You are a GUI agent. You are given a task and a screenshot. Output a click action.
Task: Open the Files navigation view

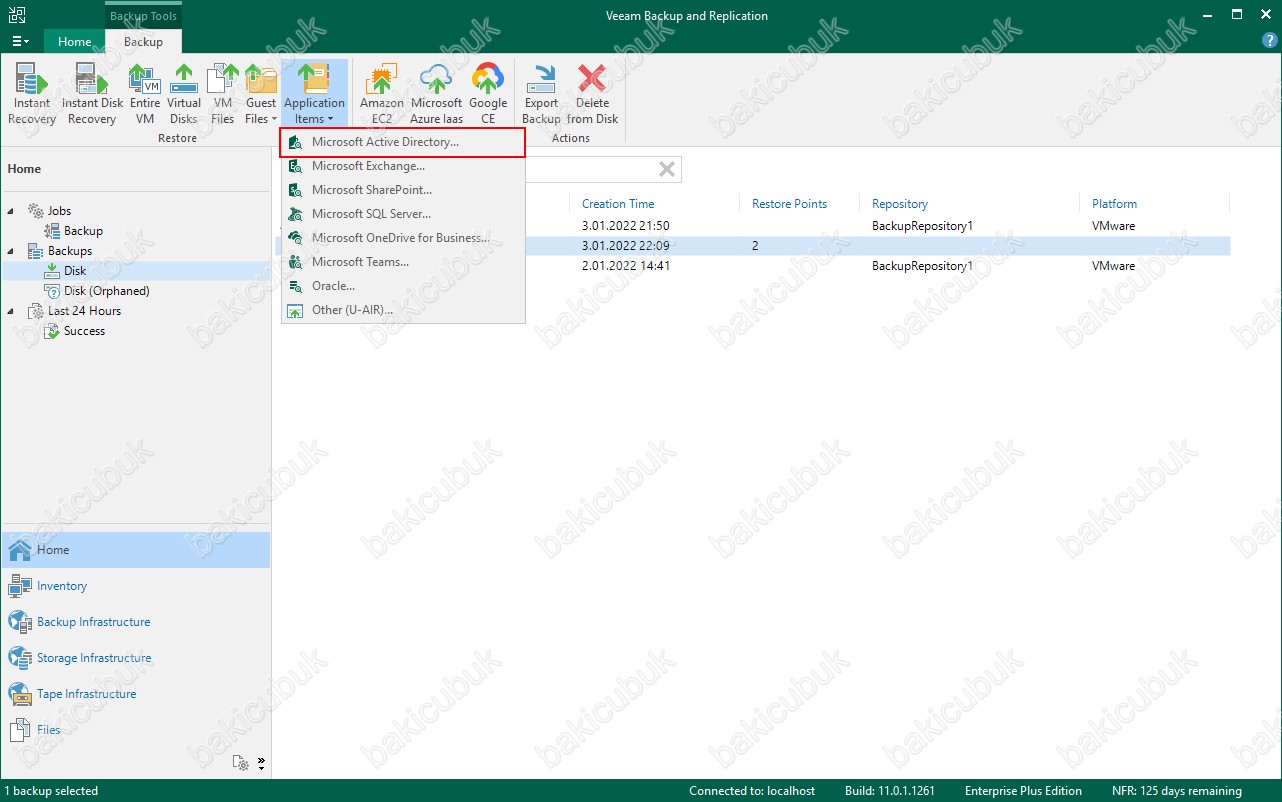tap(136, 730)
